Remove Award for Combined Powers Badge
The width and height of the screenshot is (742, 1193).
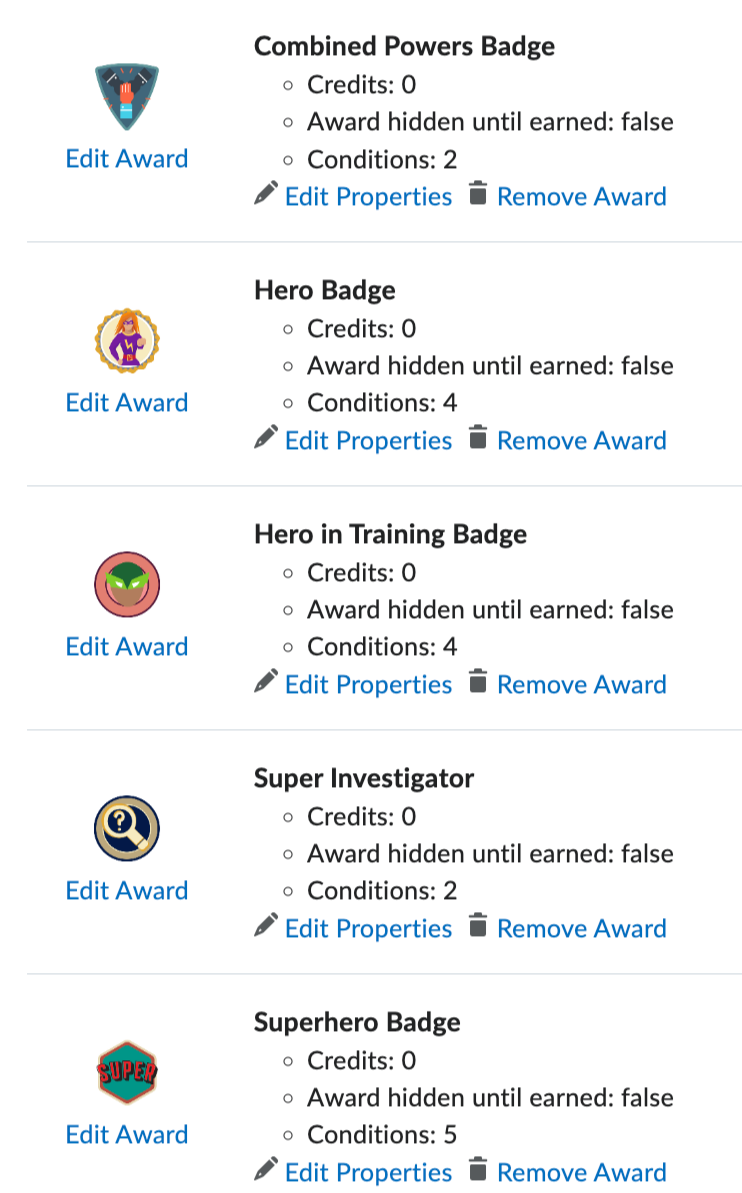(x=582, y=196)
